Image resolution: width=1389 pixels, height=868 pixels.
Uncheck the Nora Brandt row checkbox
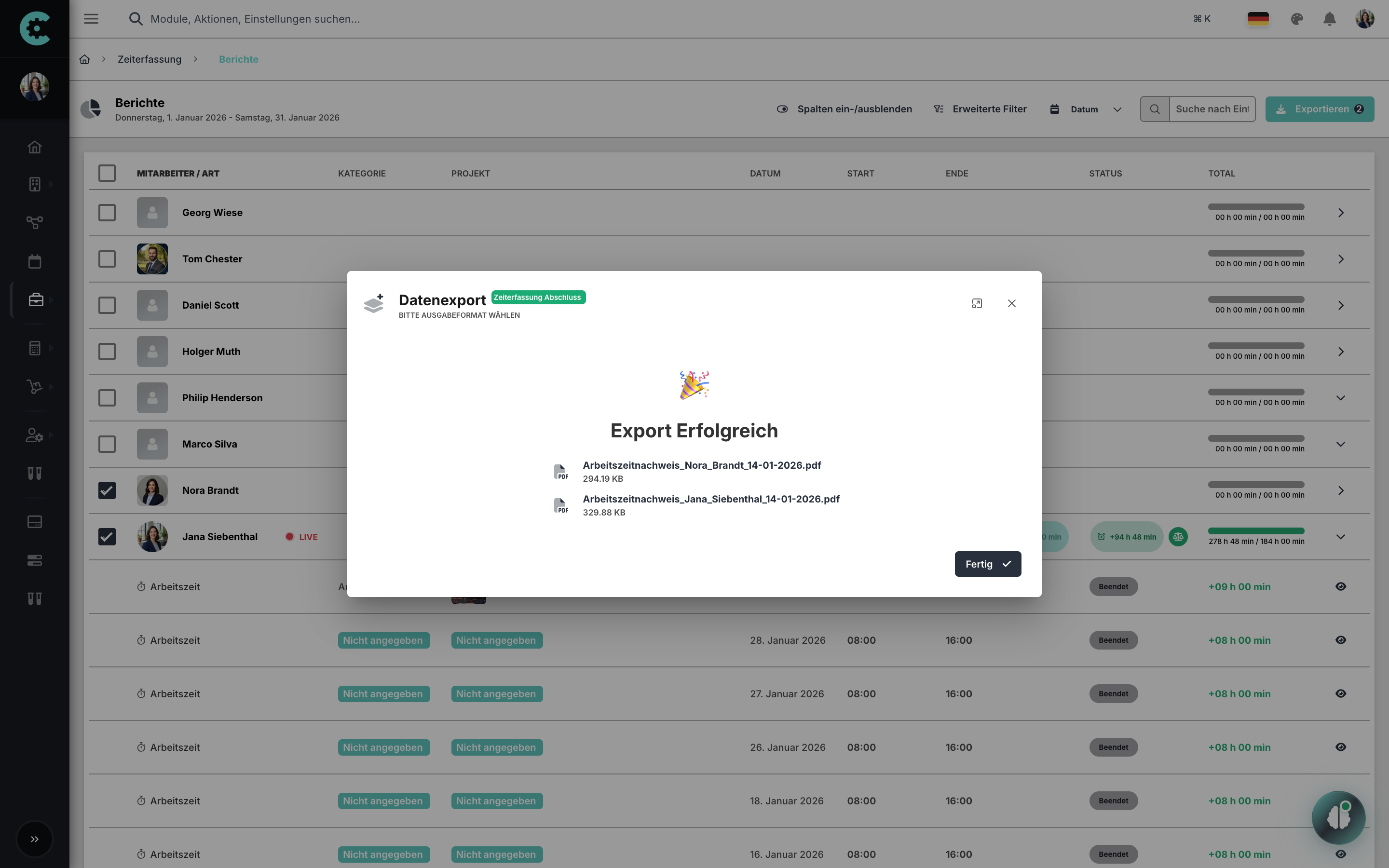tap(108, 490)
